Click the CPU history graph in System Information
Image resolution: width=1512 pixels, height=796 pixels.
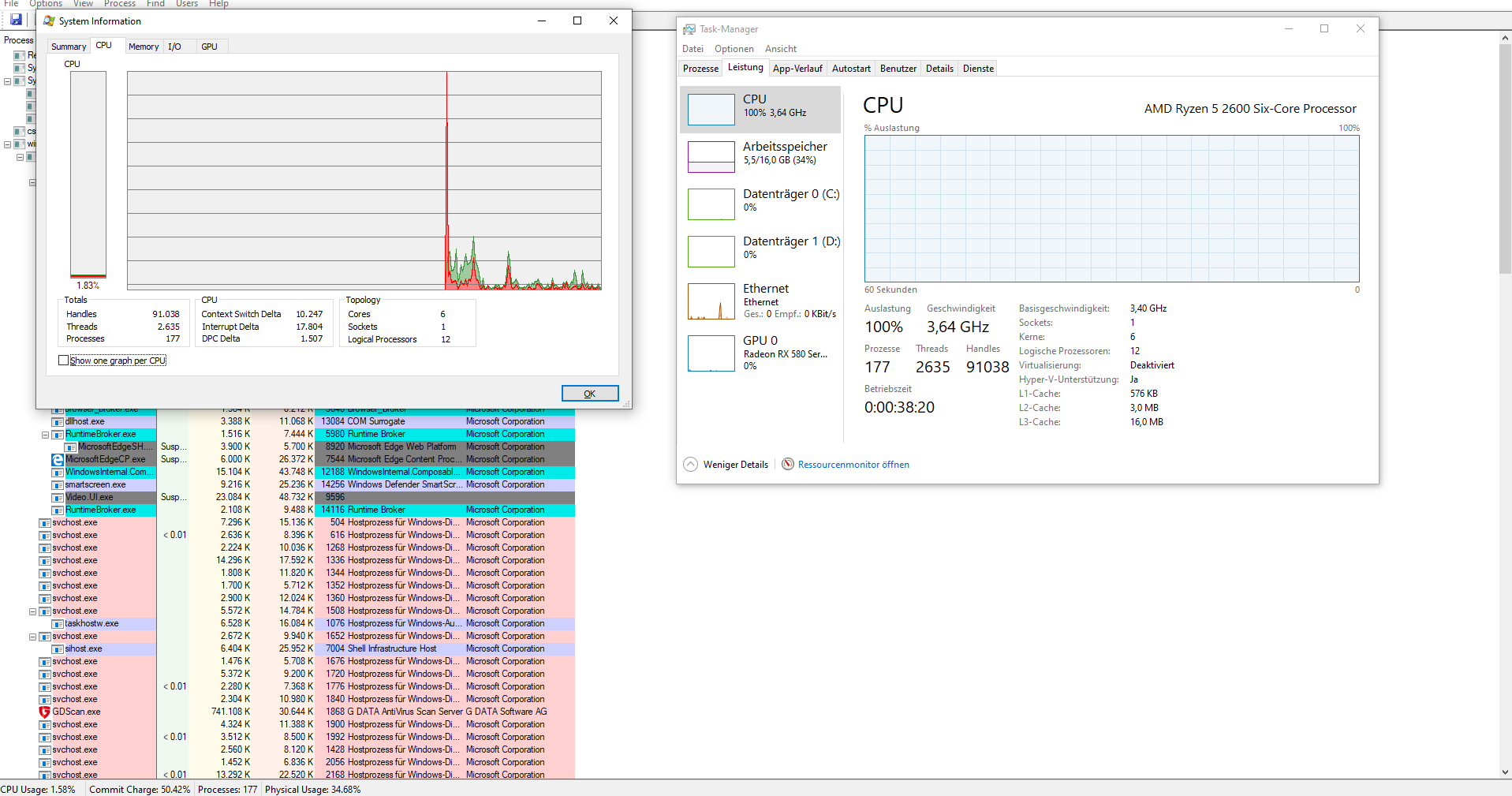coord(364,181)
